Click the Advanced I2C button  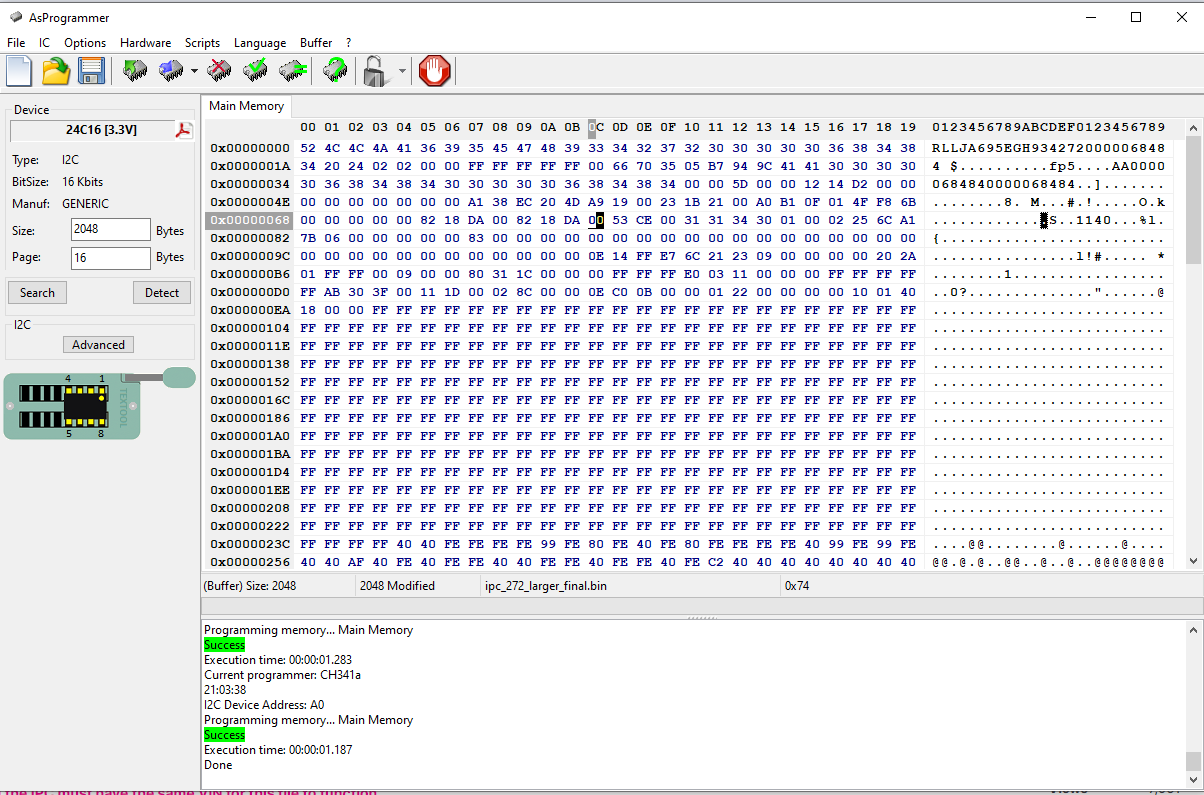98,344
